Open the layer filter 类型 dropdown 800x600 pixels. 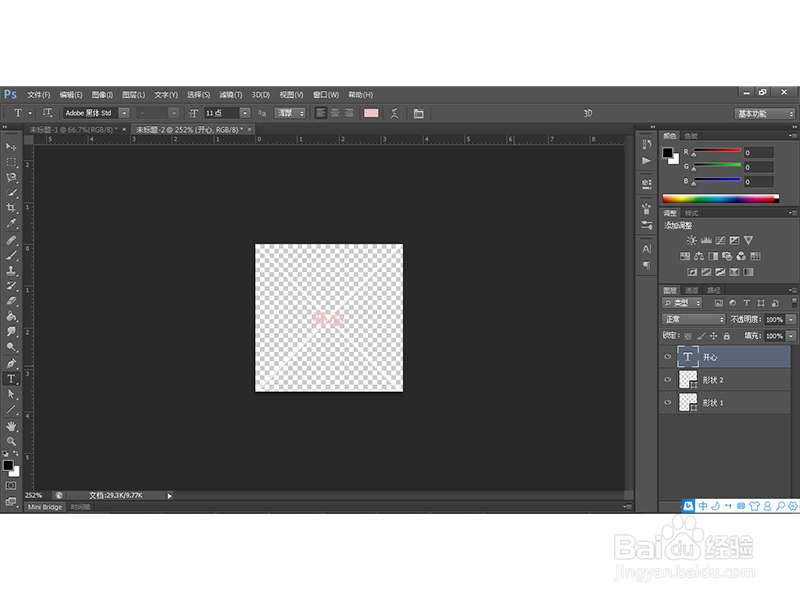682,303
